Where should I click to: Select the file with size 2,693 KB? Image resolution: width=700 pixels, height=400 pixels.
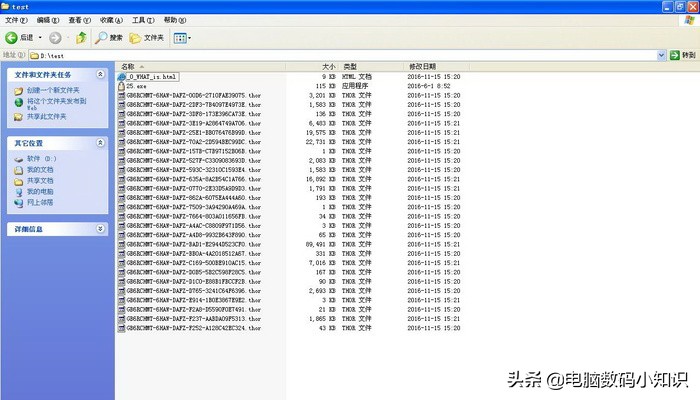point(193,291)
